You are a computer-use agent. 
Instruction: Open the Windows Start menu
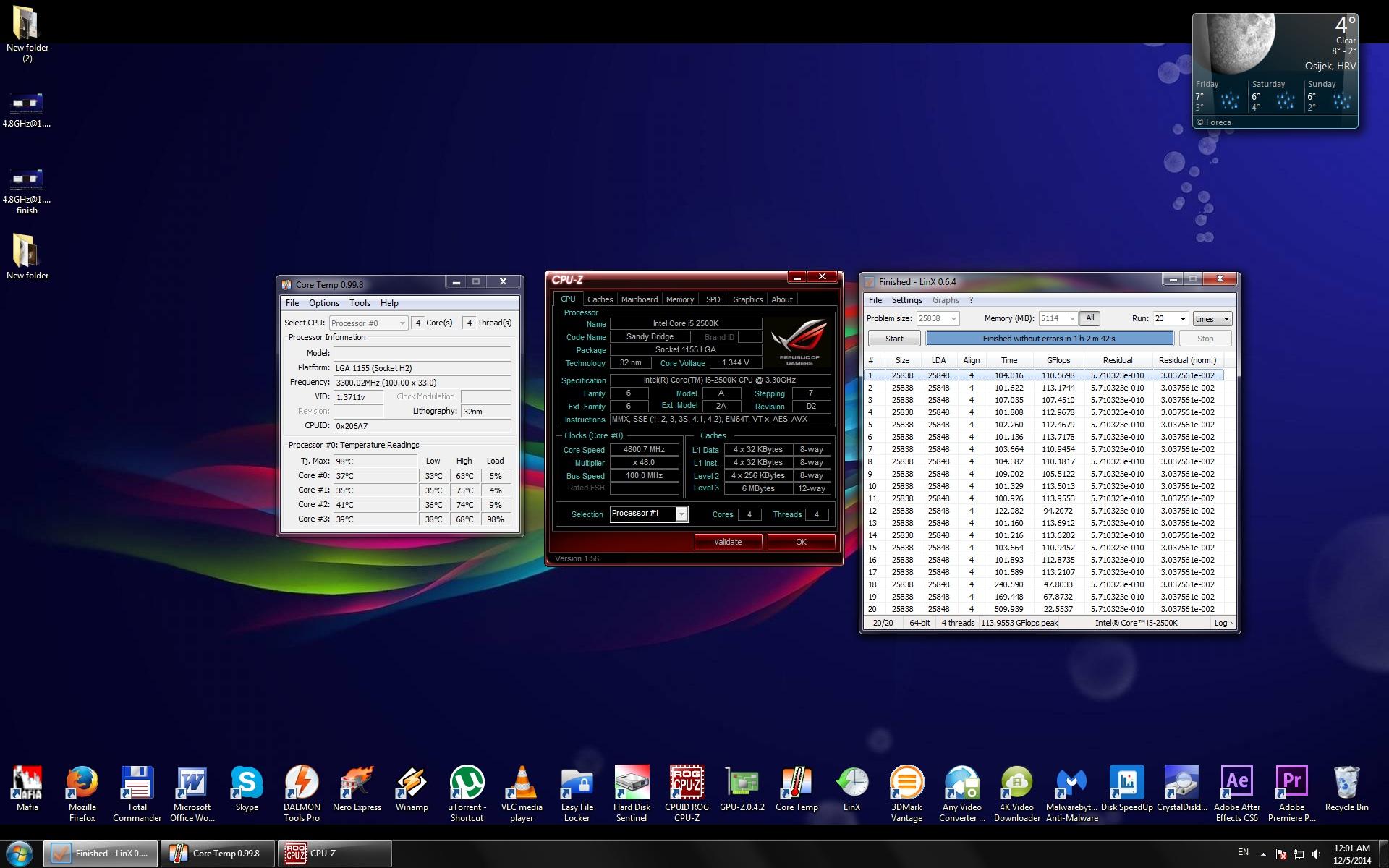pyautogui.click(x=20, y=854)
